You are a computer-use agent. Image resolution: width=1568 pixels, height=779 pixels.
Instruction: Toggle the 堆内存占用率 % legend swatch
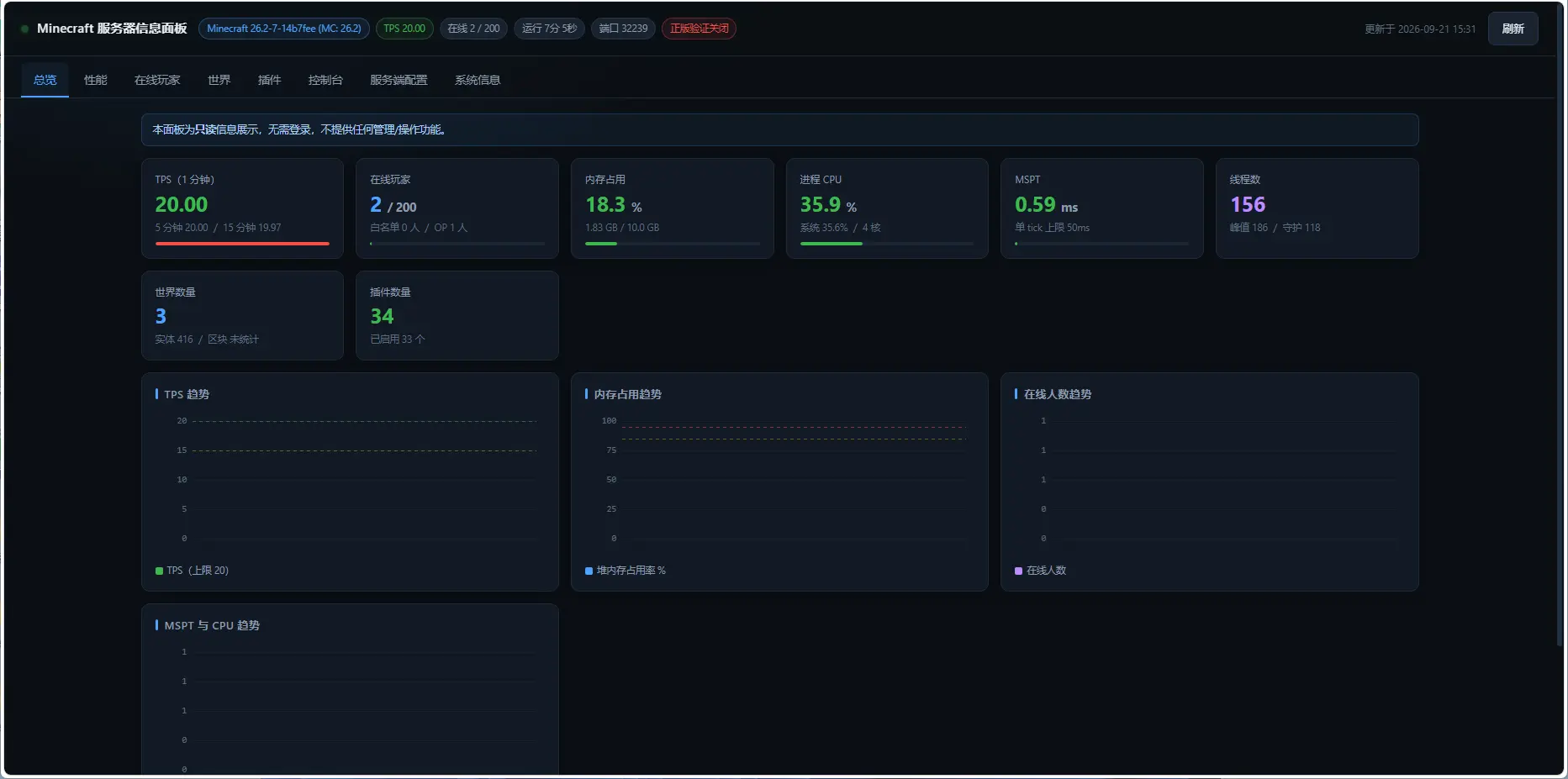coord(589,571)
